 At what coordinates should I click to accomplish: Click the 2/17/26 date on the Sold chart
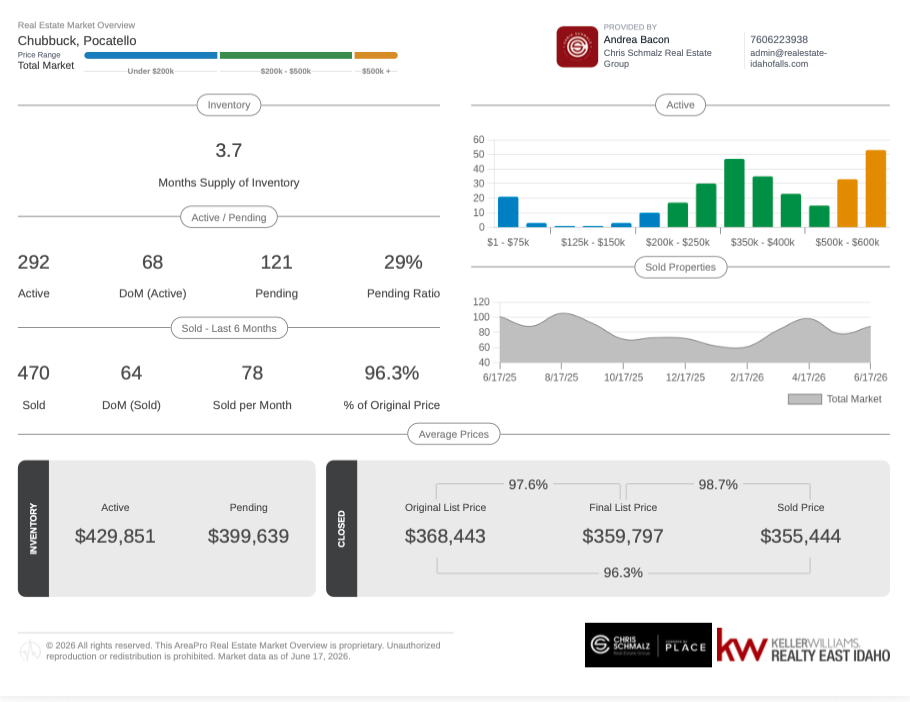click(747, 378)
